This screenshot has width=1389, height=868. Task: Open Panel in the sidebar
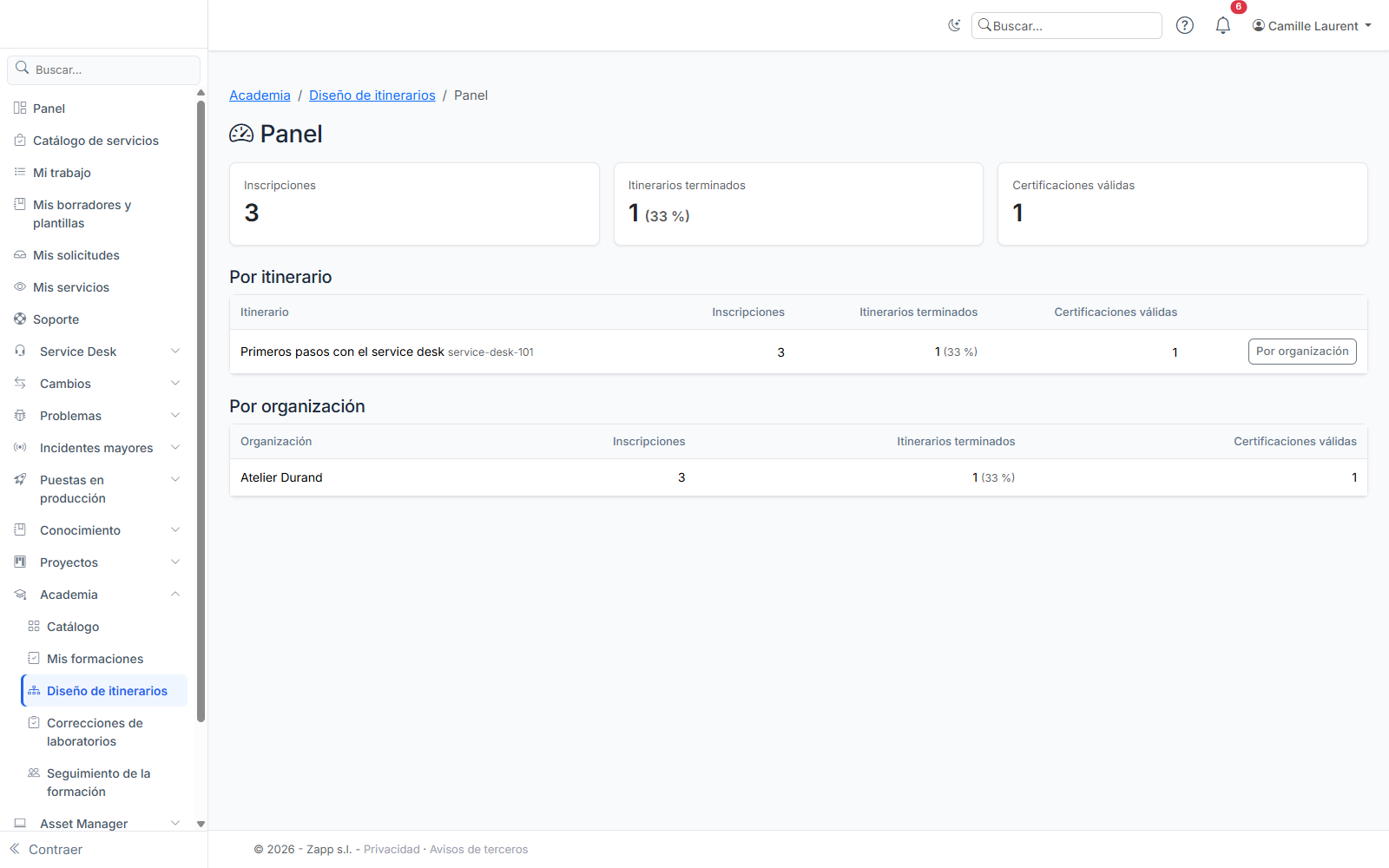point(98,108)
